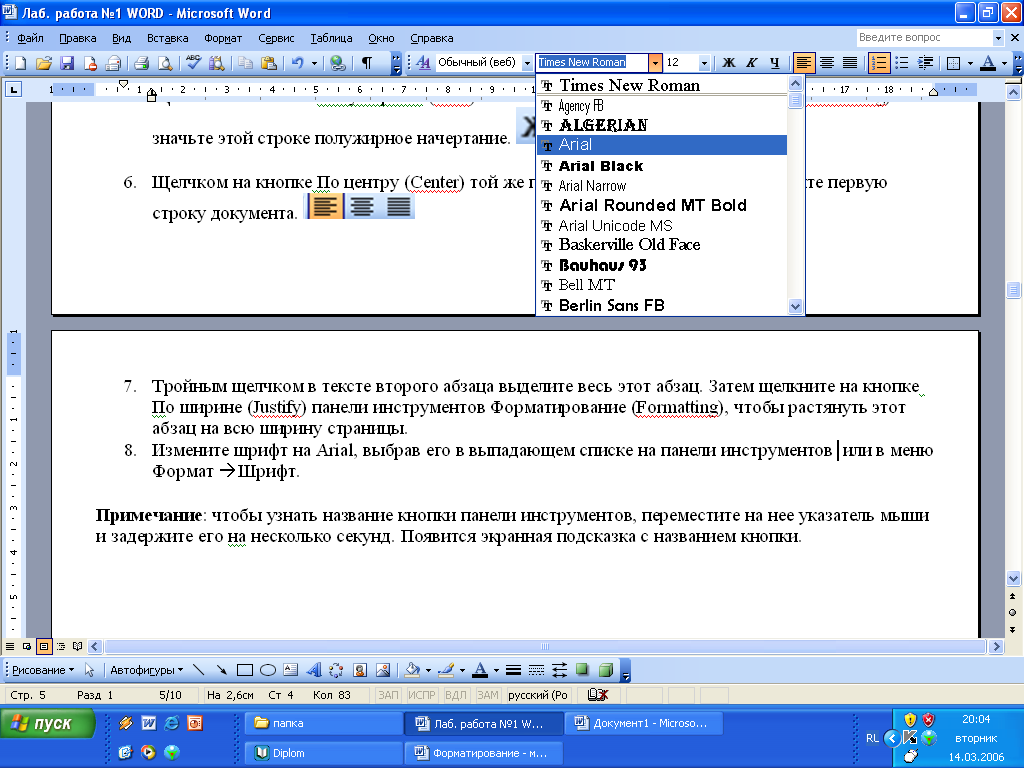1024x768 pixels.
Task: Apply fill color with the paint bucket
Action: point(412,670)
